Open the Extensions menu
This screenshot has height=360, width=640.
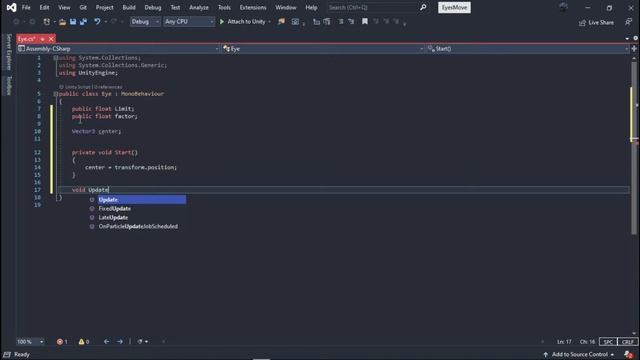tap(253, 7)
